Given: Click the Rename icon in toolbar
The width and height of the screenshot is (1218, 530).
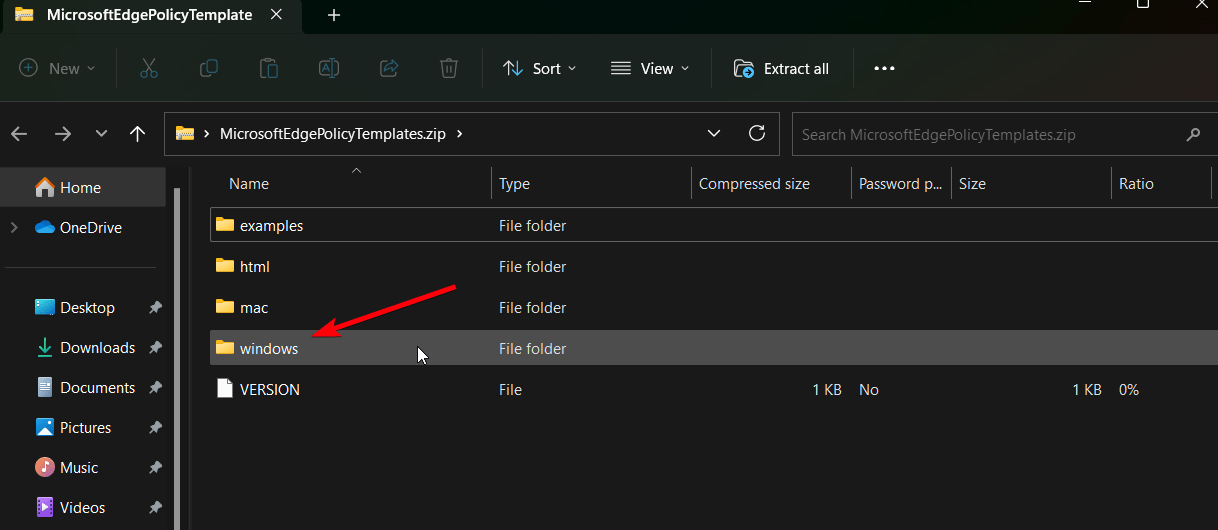Looking at the screenshot, I should point(329,68).
